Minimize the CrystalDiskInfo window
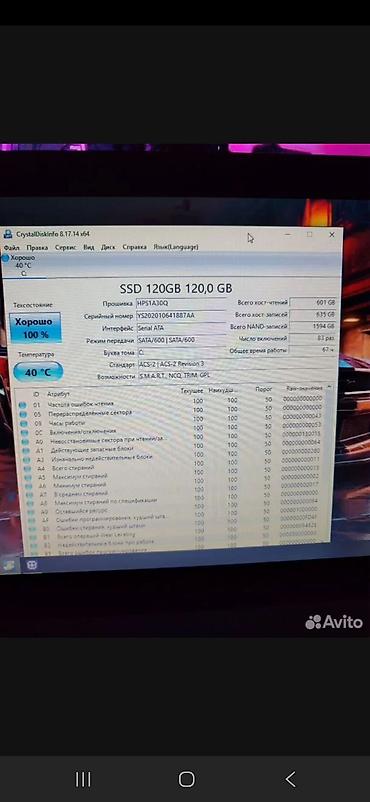Image resolution: width=370 pixels, height=802 pixels. tap(288, 235)
